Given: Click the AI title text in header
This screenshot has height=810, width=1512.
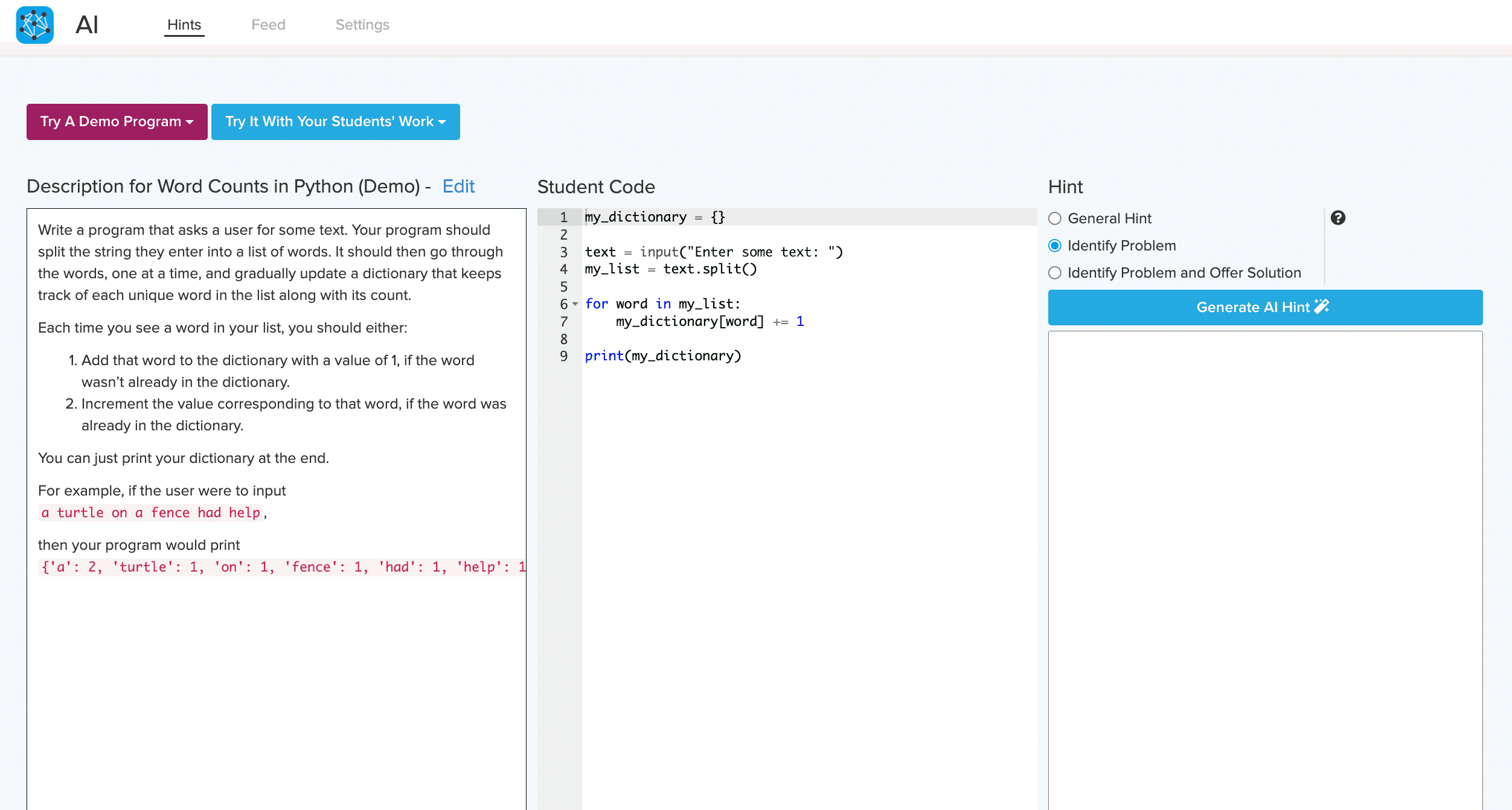Looking at the screenshot, I should pos(87,25).
